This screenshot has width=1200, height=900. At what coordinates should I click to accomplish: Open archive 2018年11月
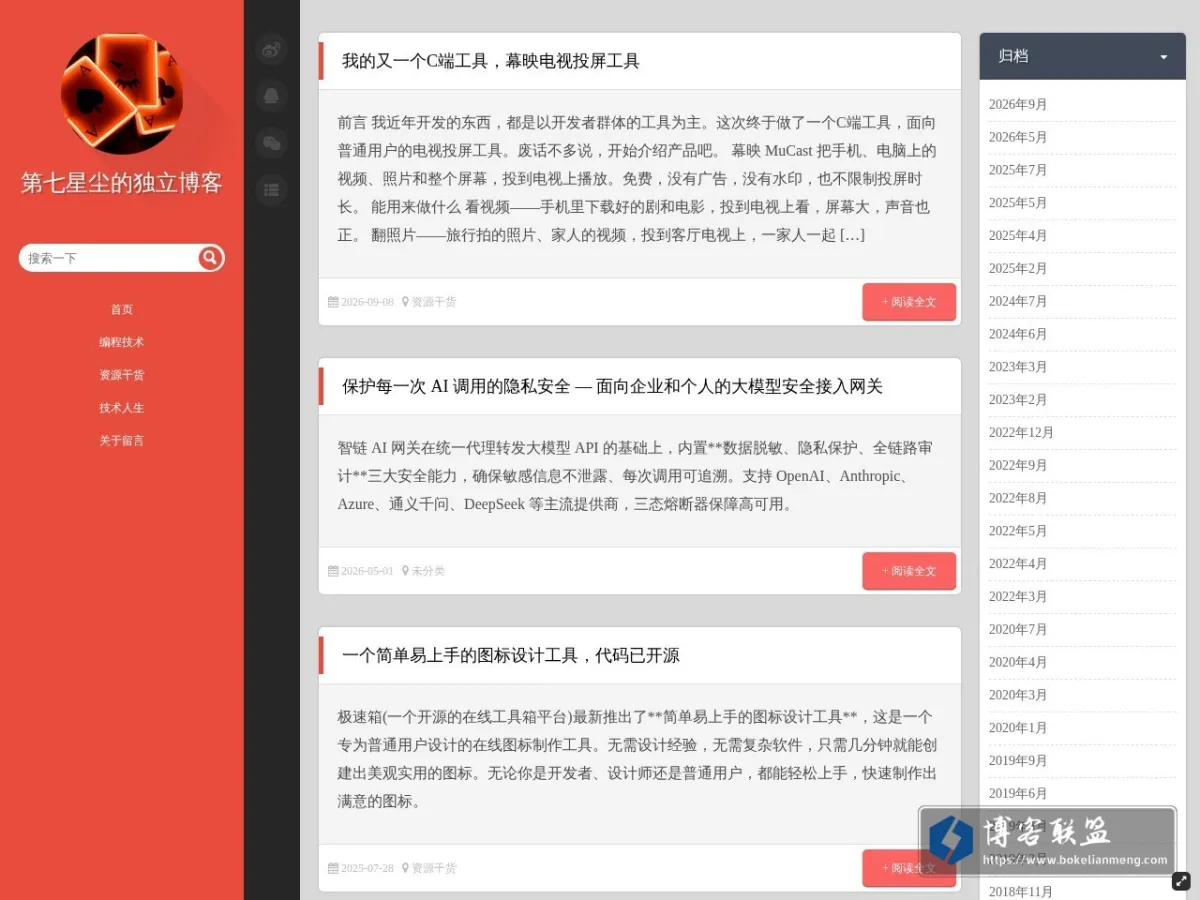click(1021, 892)
